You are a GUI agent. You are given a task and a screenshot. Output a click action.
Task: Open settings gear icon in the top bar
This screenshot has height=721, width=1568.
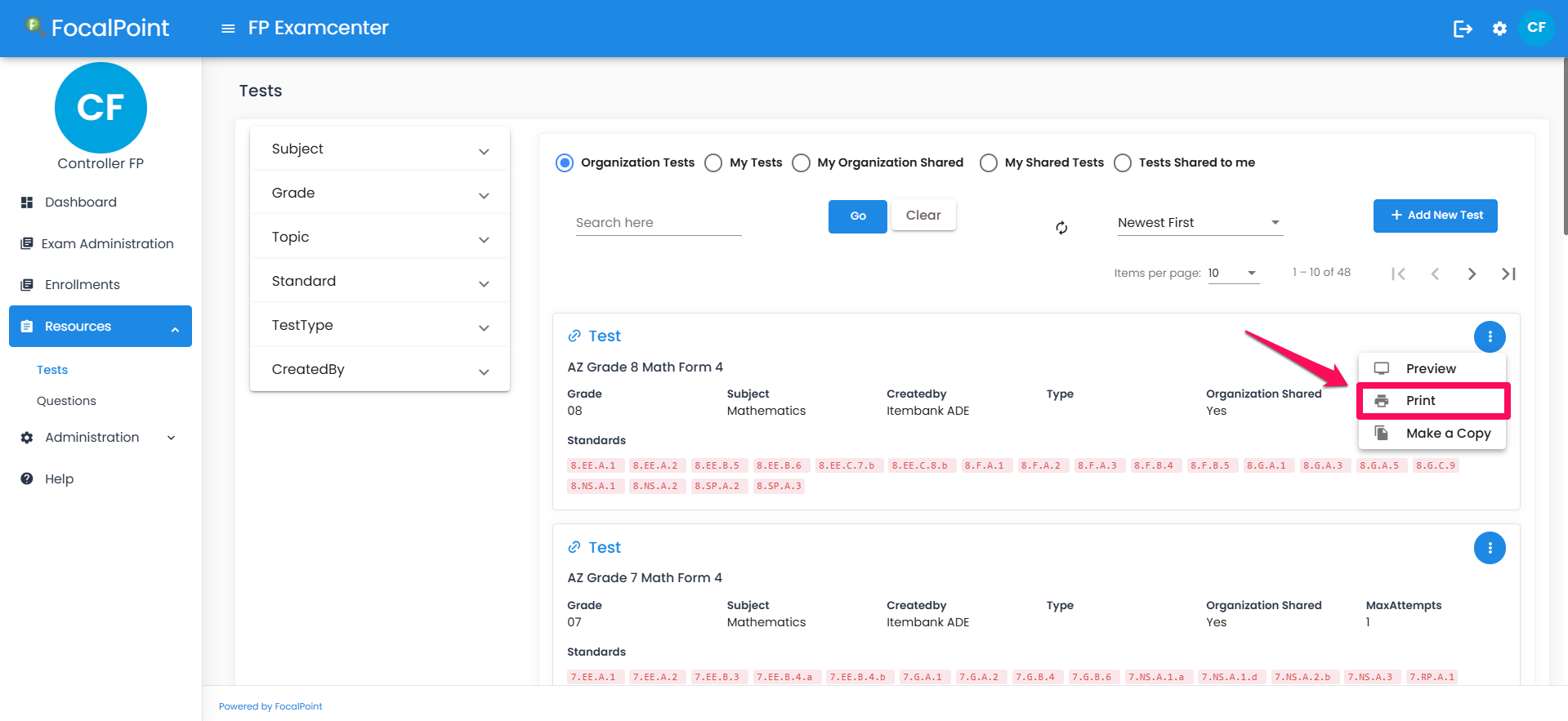click(x=1499, y=29)
